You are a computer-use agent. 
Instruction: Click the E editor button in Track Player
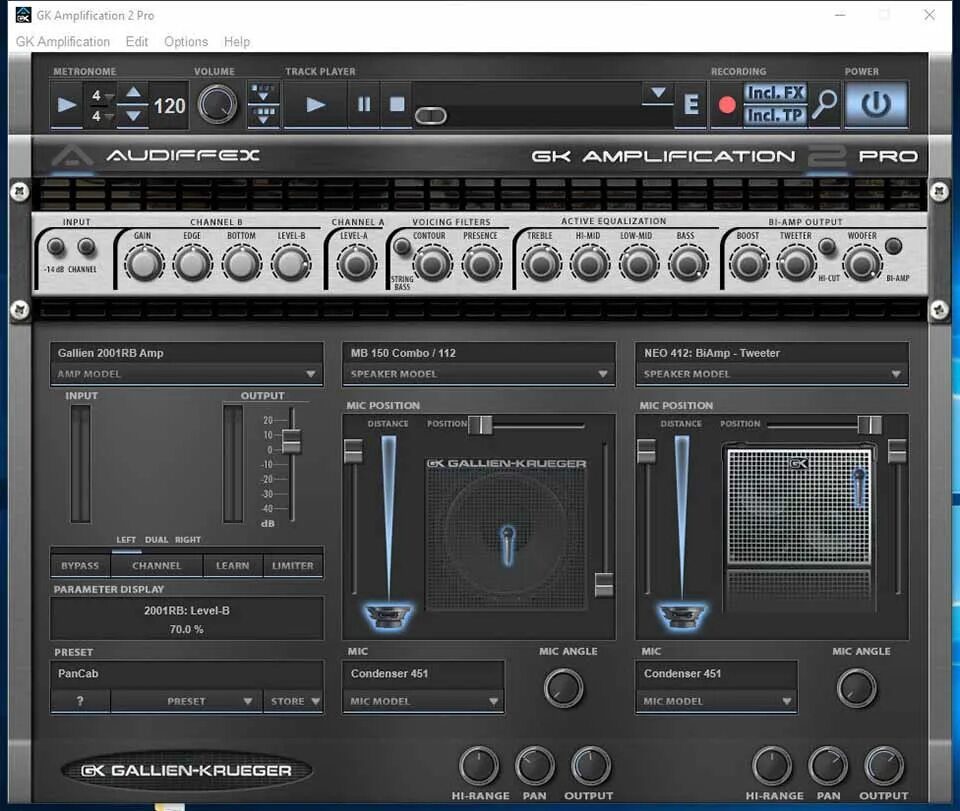689,104
